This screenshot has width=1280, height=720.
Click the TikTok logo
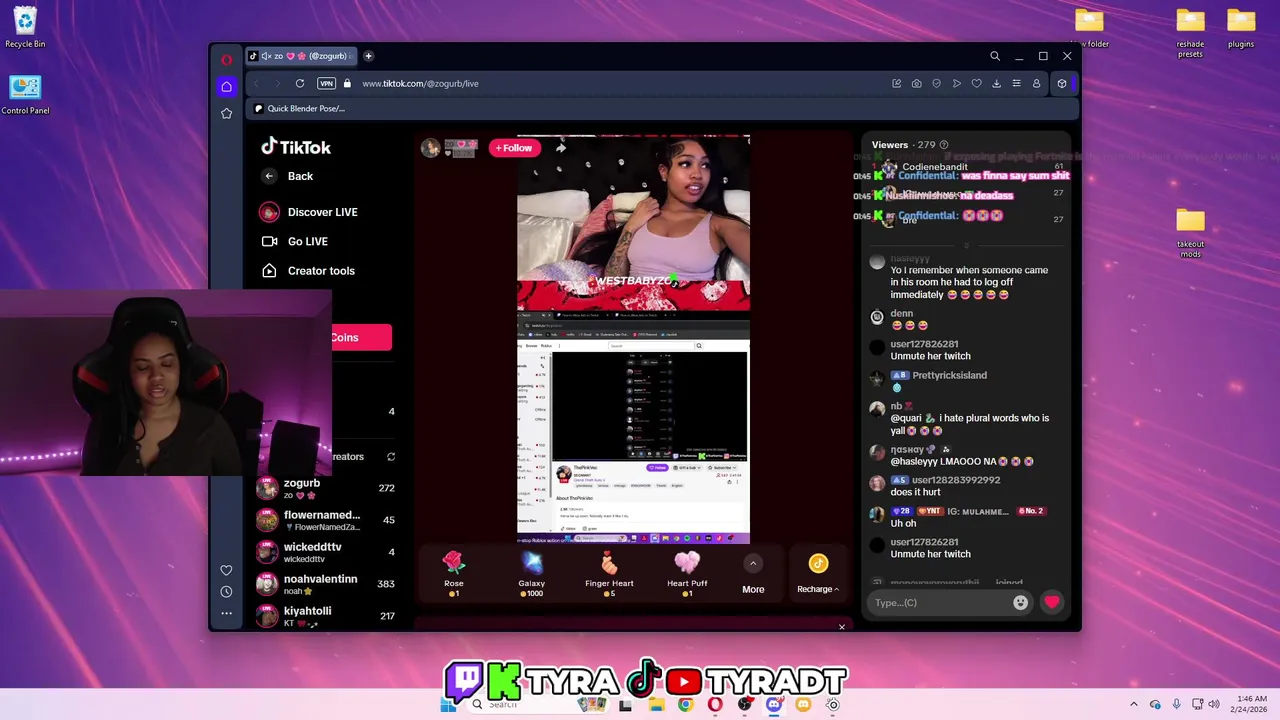tap(296, 146)
